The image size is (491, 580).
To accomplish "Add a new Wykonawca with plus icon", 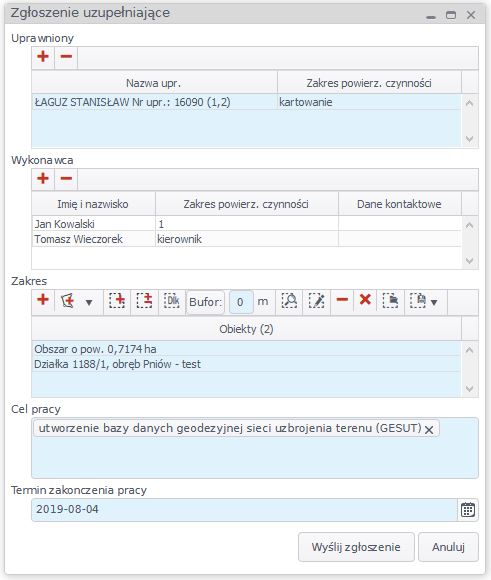I will click(43, 179).
